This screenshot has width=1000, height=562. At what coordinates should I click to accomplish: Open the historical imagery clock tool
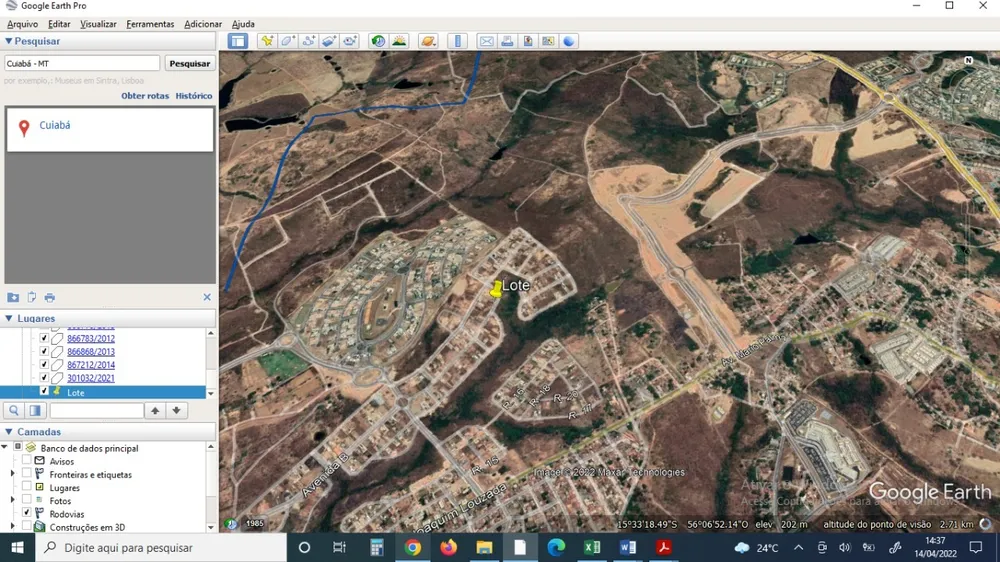[378, 41]
